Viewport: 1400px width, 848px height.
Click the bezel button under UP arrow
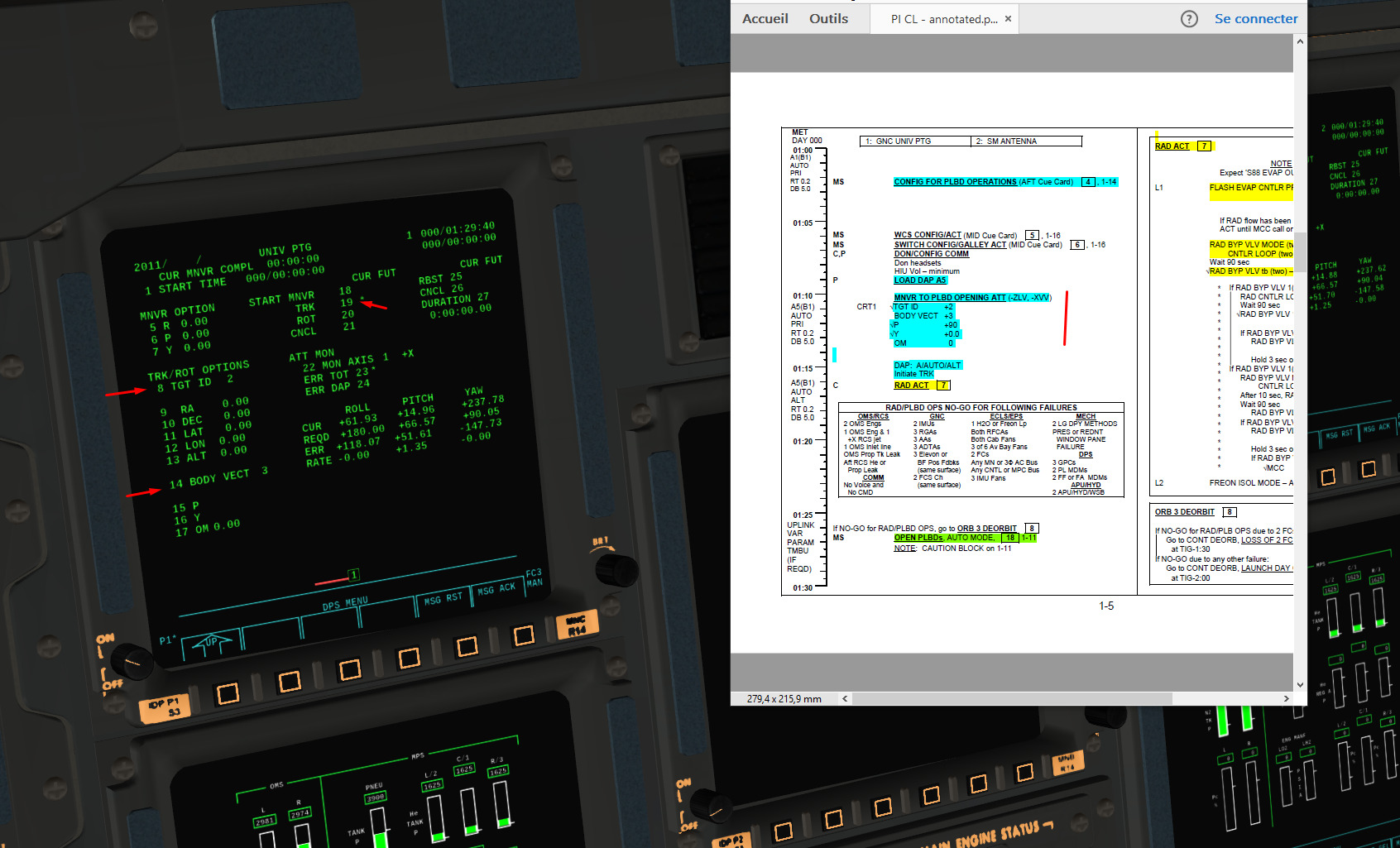pos(228,692)
